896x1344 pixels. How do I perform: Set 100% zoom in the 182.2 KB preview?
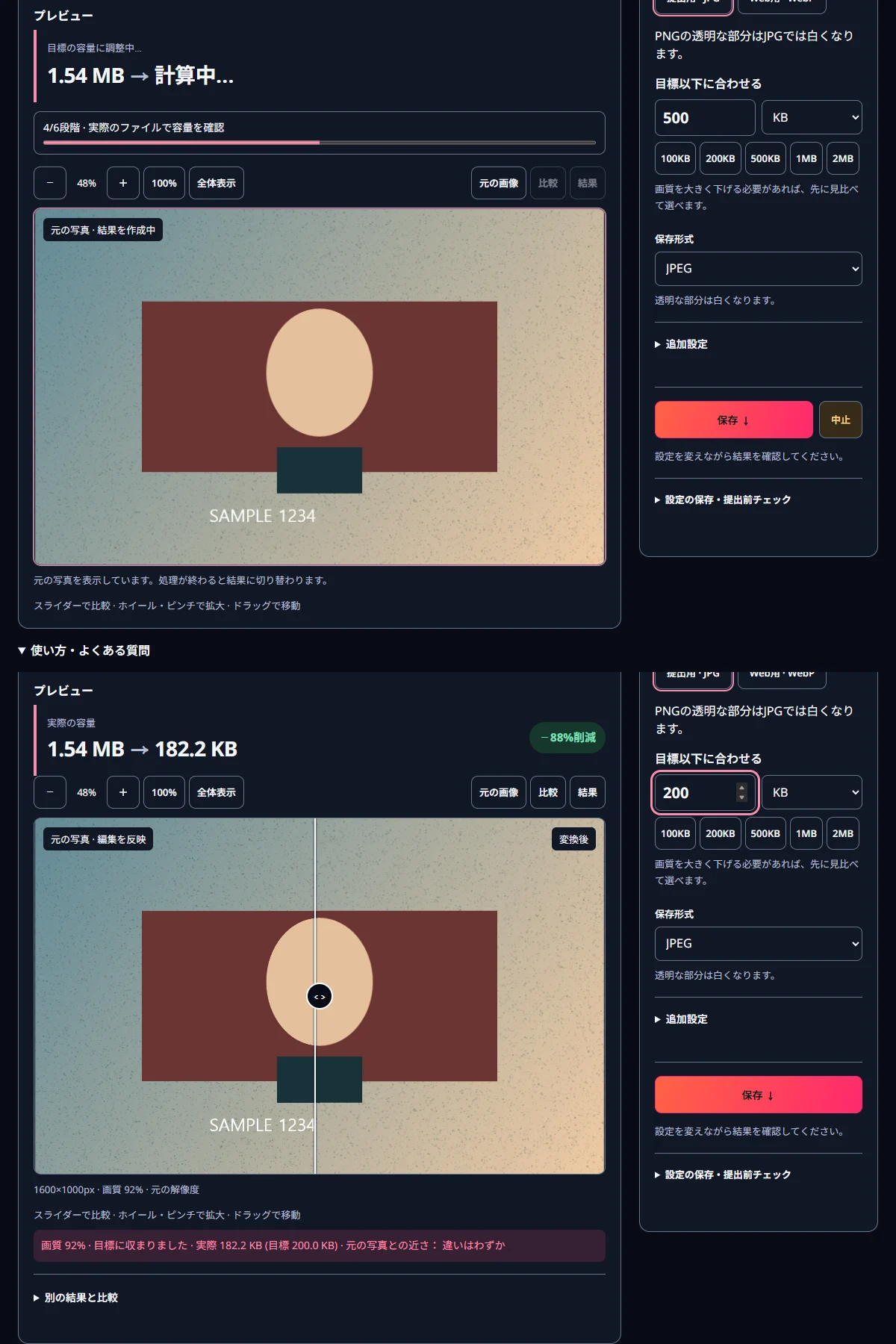(164, 792)
